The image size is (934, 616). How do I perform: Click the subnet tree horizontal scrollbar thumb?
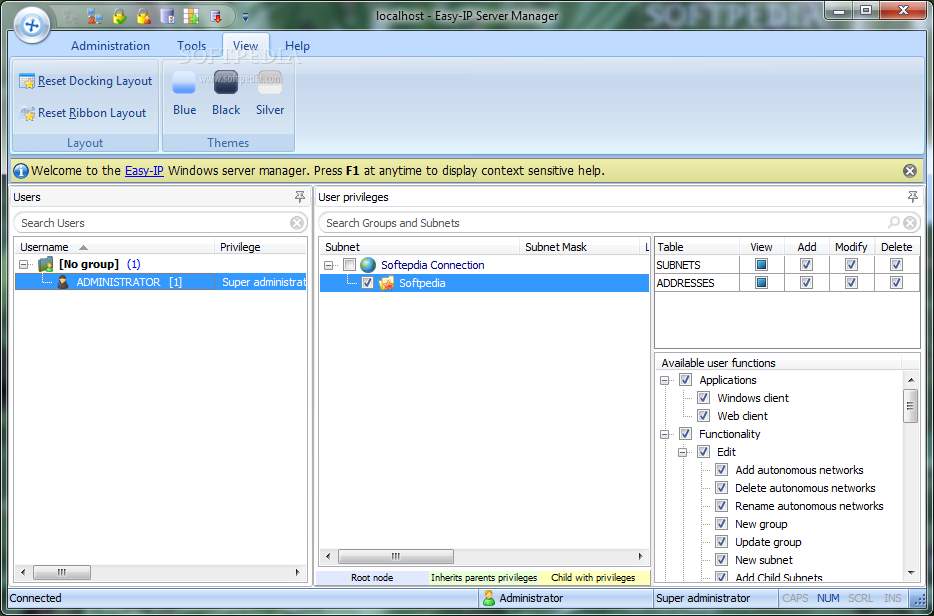tap(396, 556)
